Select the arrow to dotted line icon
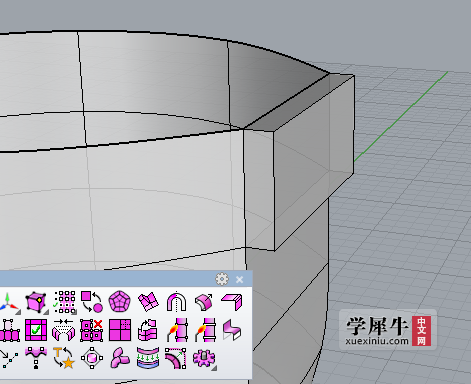Image resolution: width=471 pixels, height=384 pixels. (9, 358)
